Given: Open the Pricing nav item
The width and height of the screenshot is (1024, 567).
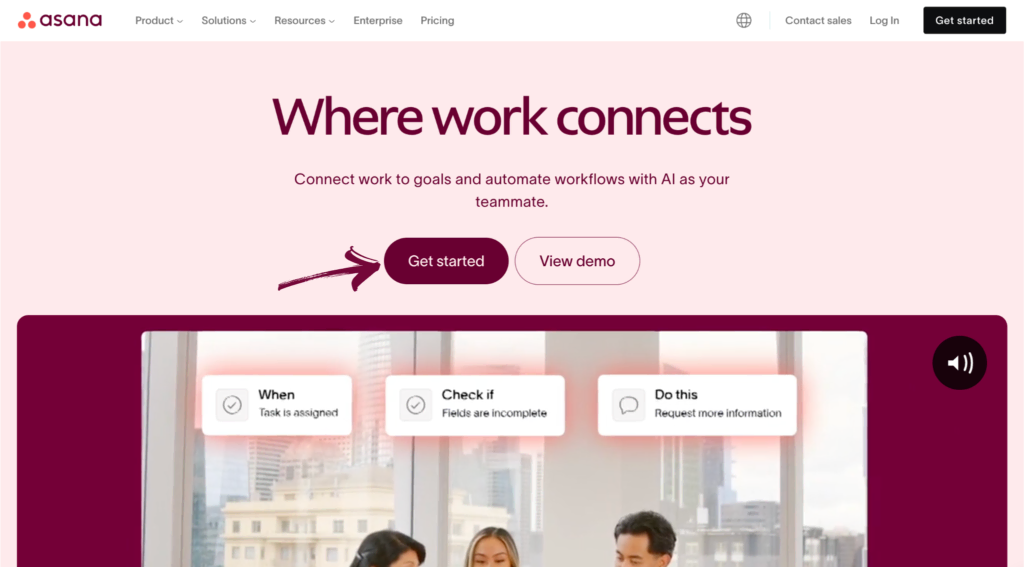Looking at the screenshot, I should pyautogui.click(x=437, y=20).
